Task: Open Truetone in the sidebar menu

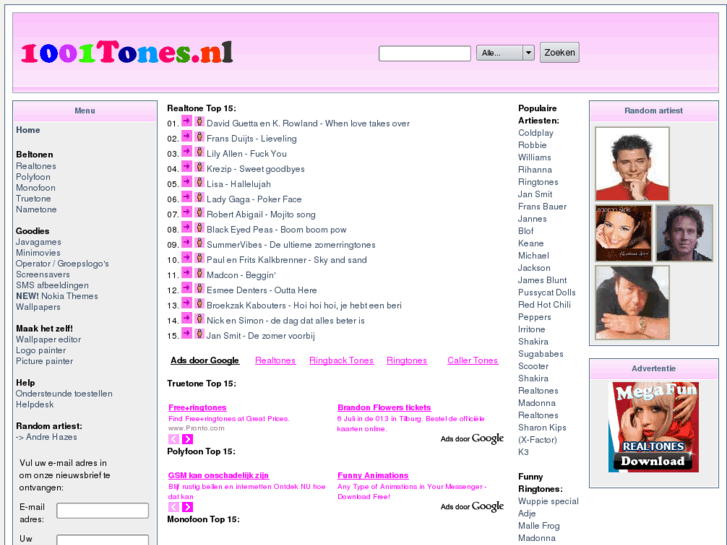Action: click(x=33, y=199)
